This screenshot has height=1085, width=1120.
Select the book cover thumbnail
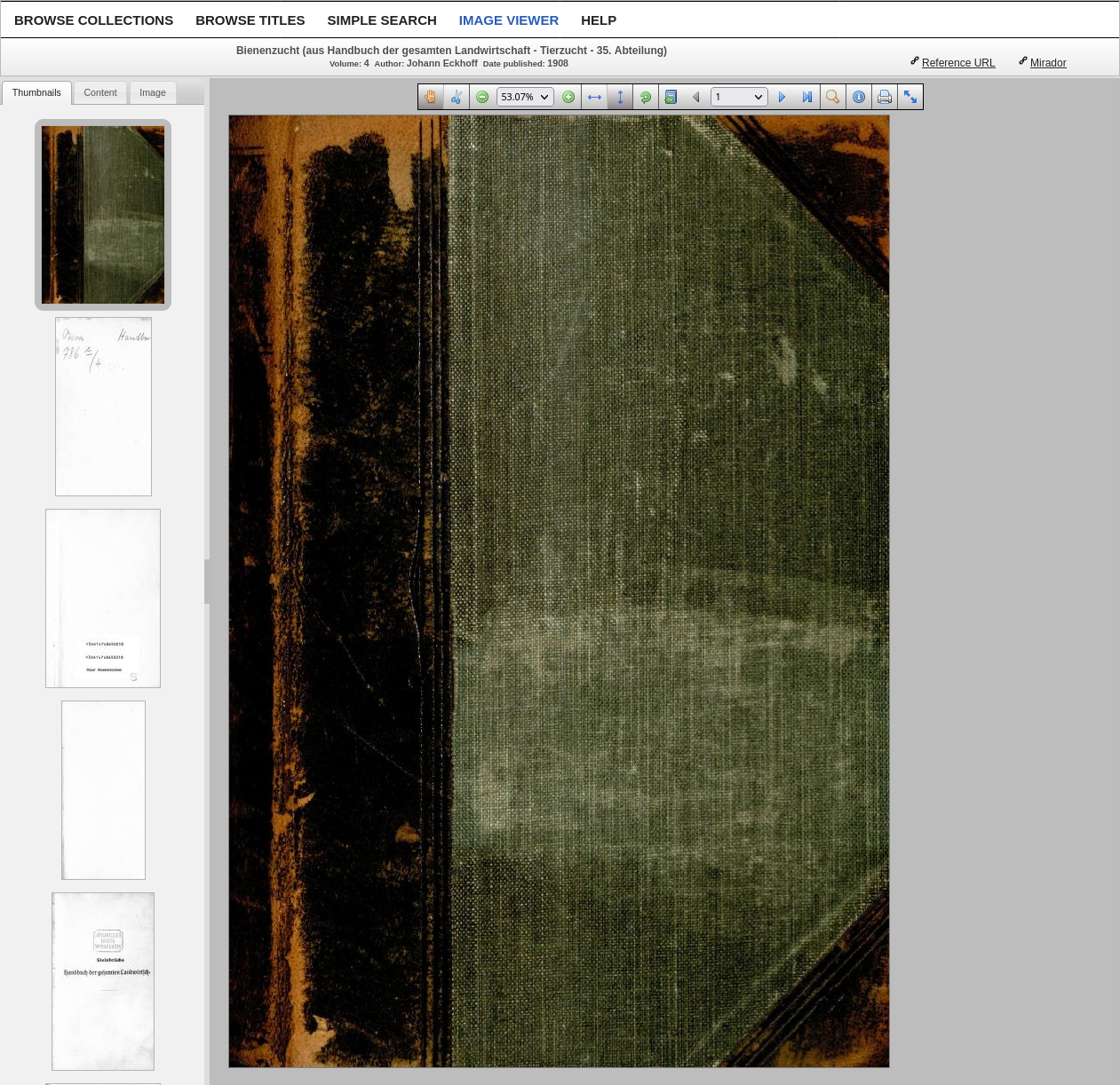103,215
